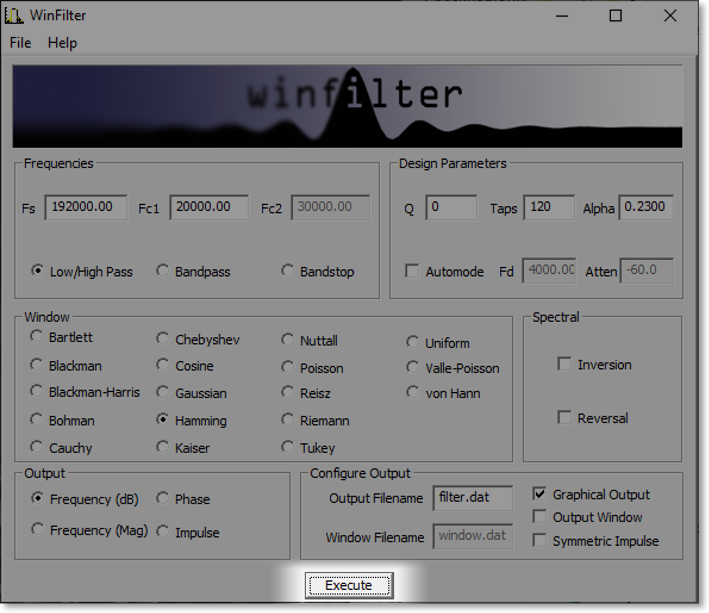Select the Bandpass filter type

163,271
